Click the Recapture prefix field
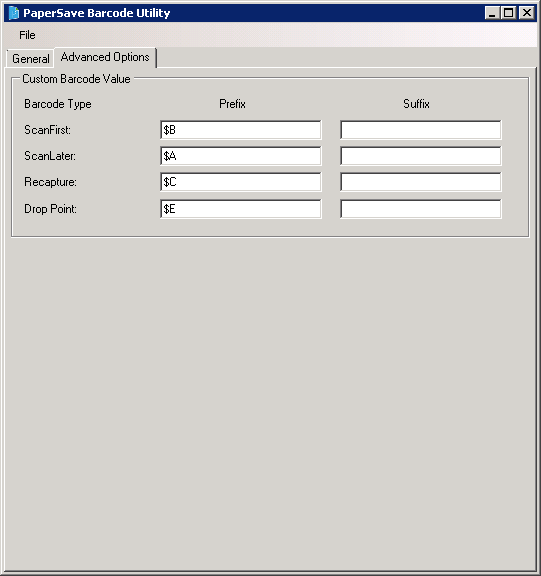 241,182
